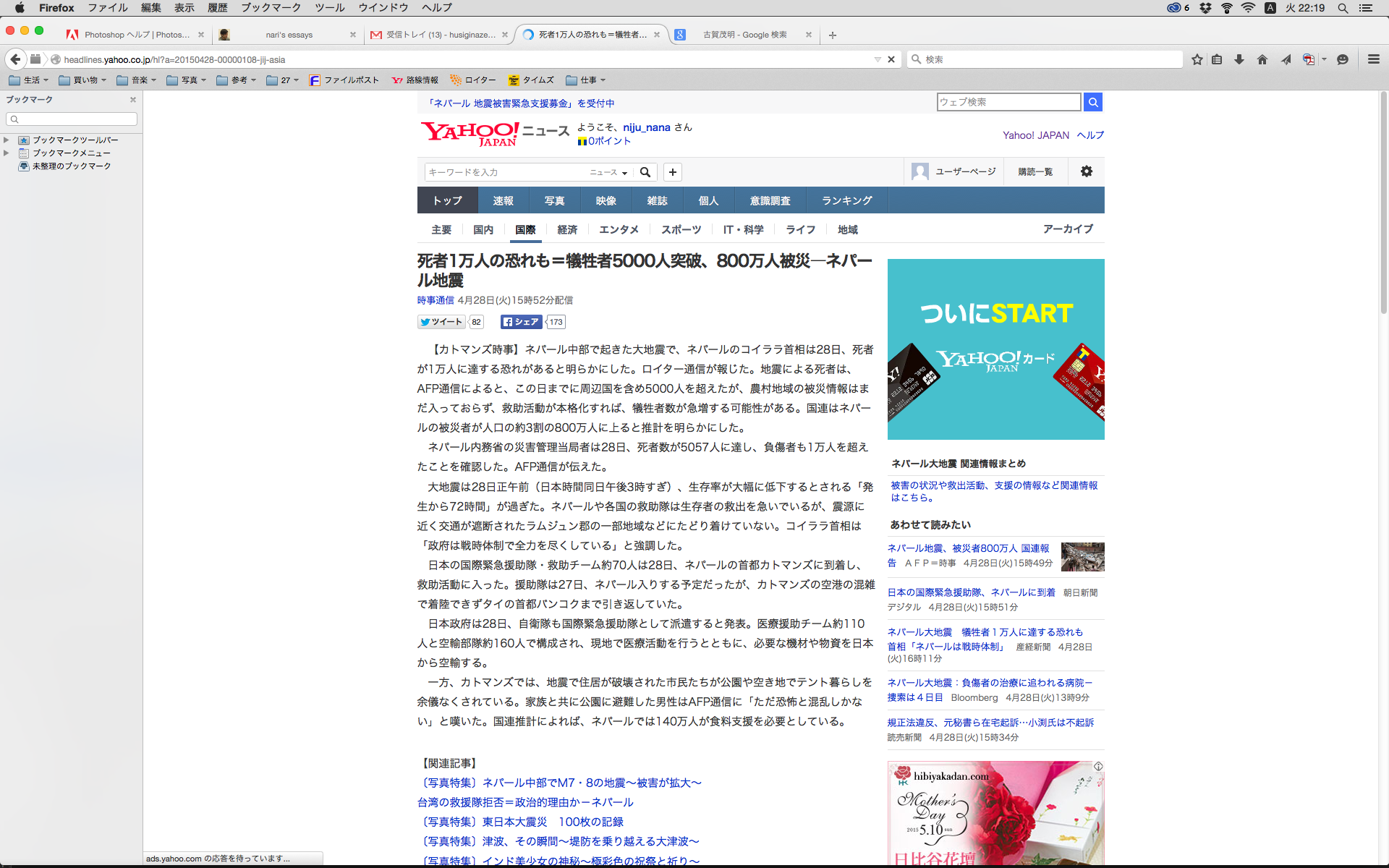The height and width of the screenshot is (868, 1389).
Task: Select ランキング navigation tab
Action: pos(846,200)
